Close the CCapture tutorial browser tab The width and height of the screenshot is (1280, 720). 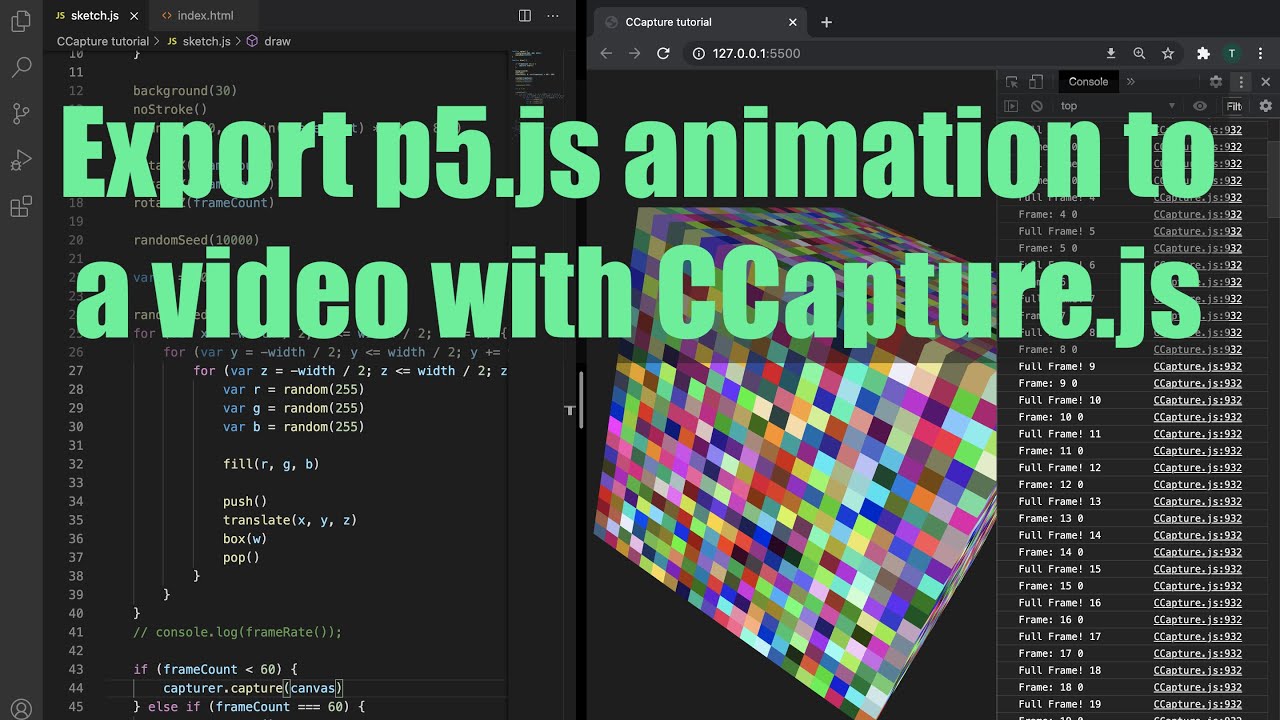(x=793, y=22)
